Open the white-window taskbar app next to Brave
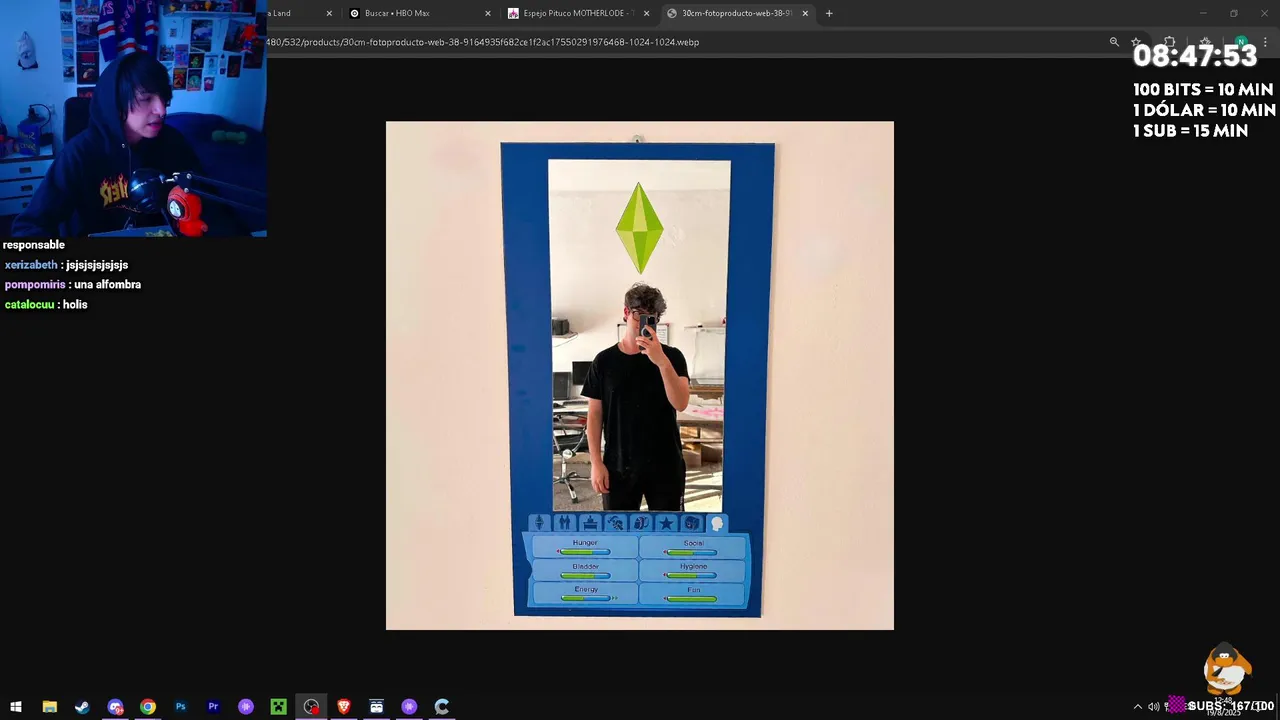This screenshot has width=1280, height=720. (x=376, y=707)
